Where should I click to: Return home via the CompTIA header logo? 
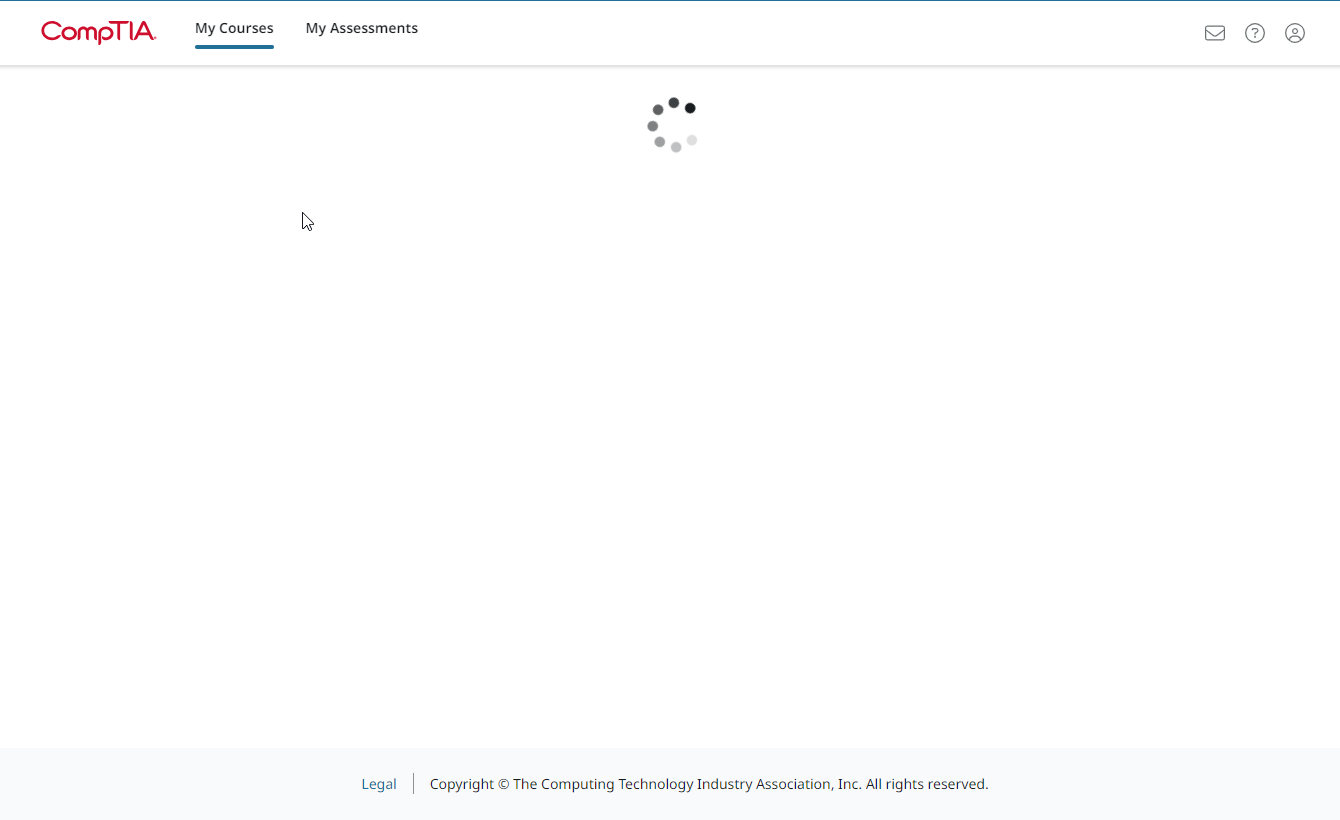[x=98, y=32]
